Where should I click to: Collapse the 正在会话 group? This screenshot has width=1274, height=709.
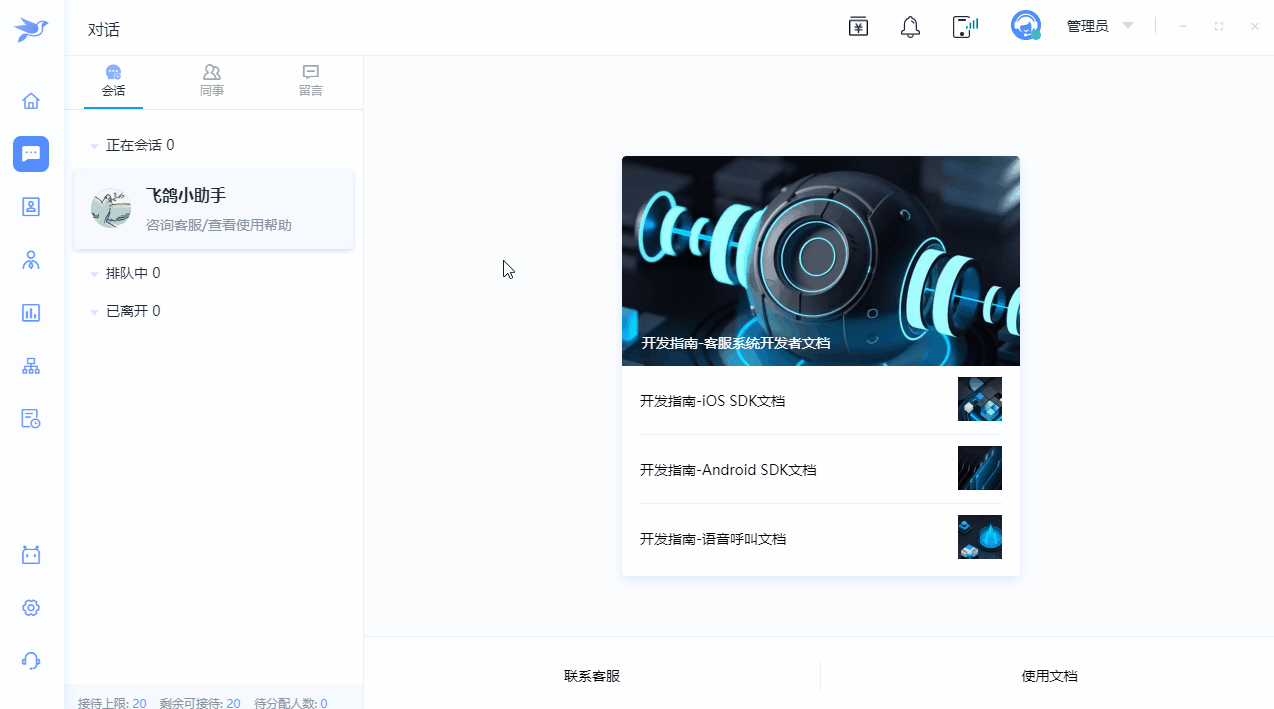pos(95,146)
